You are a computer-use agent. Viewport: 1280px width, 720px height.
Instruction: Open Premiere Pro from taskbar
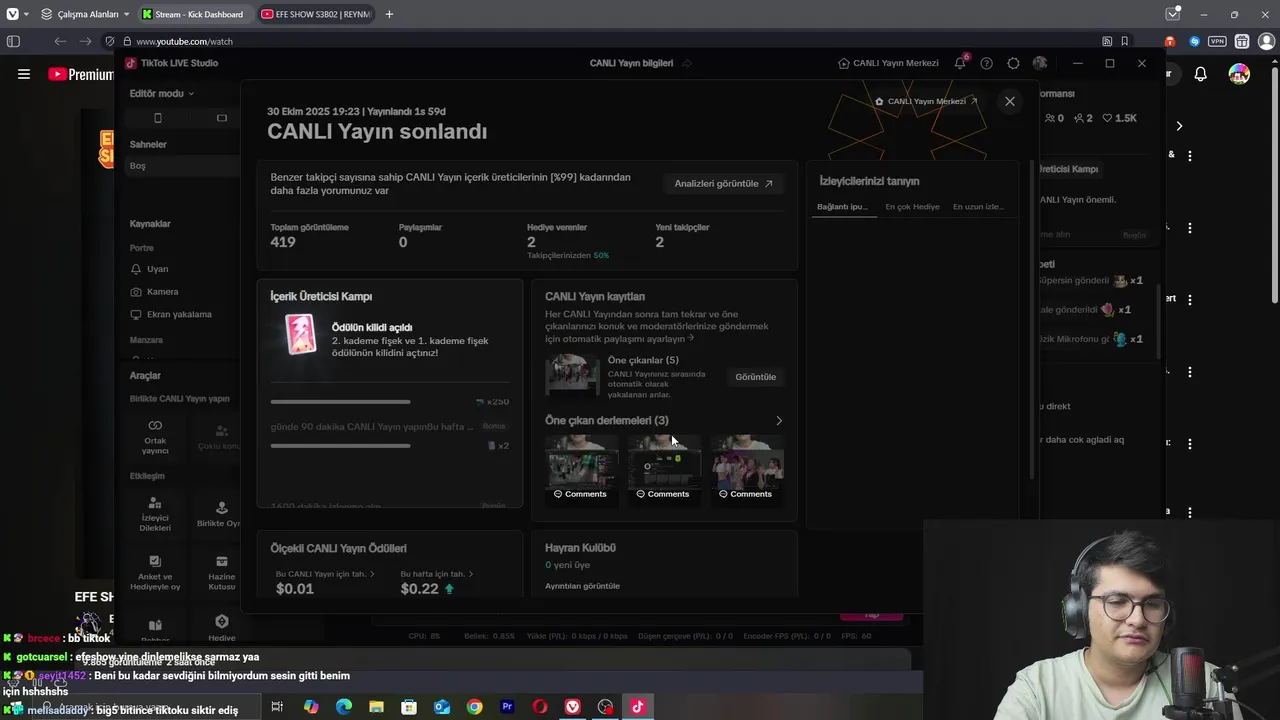coord(507,707)
